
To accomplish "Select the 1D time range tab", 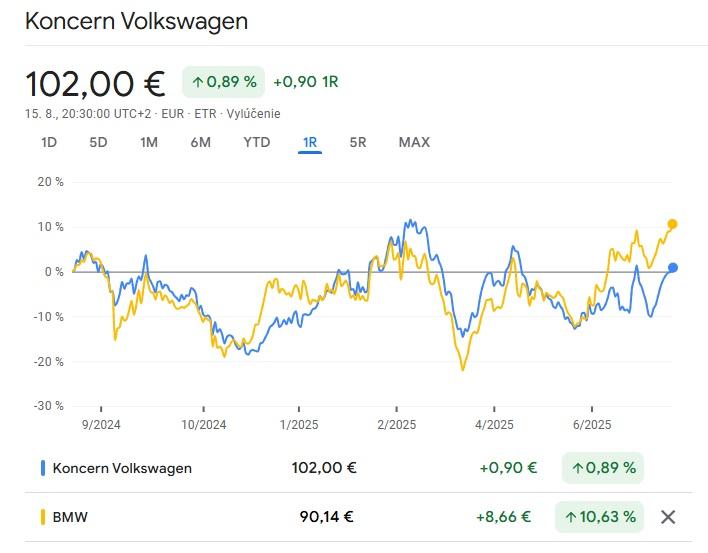I will [49, 142].
